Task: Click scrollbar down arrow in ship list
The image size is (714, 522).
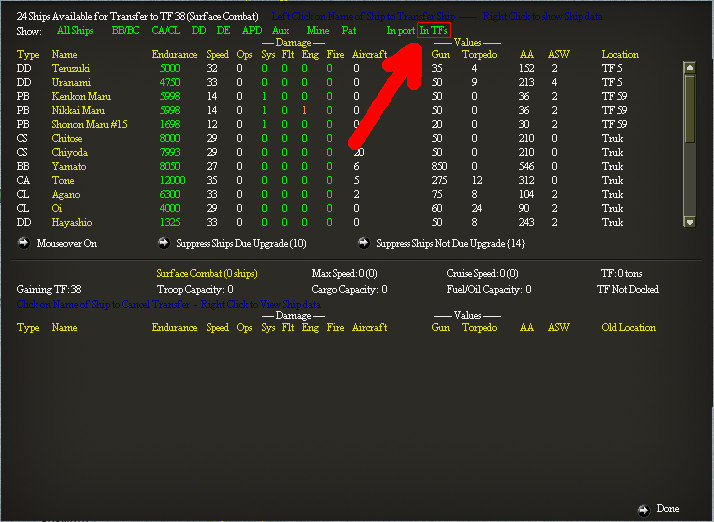Action: (x=689, y=222)
